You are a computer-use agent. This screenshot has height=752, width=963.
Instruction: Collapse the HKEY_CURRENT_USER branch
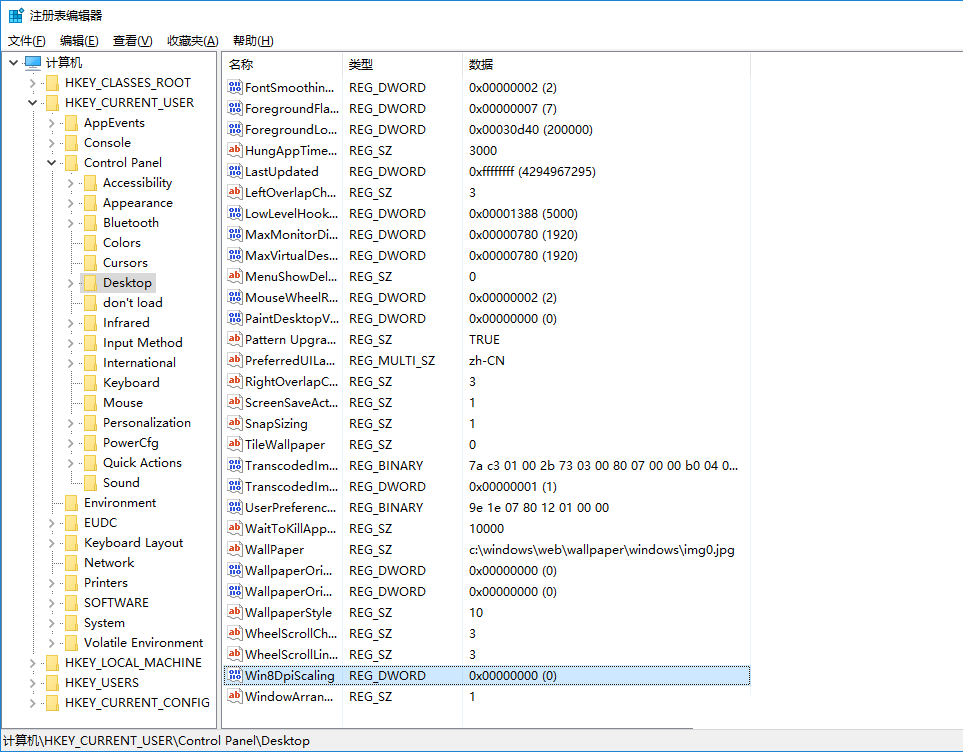click(32, 103)
